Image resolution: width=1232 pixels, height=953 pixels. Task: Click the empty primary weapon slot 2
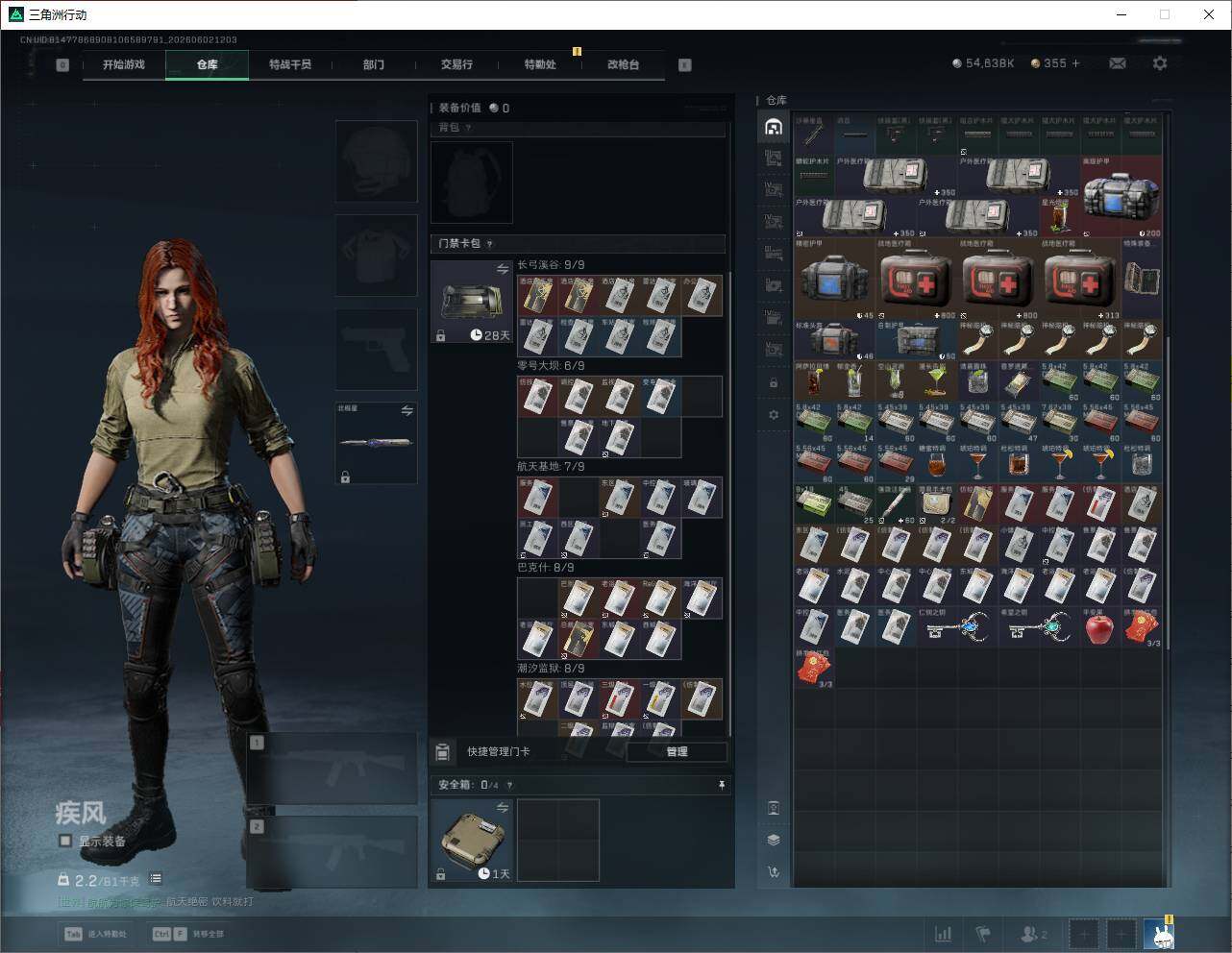tap(333, 852)
